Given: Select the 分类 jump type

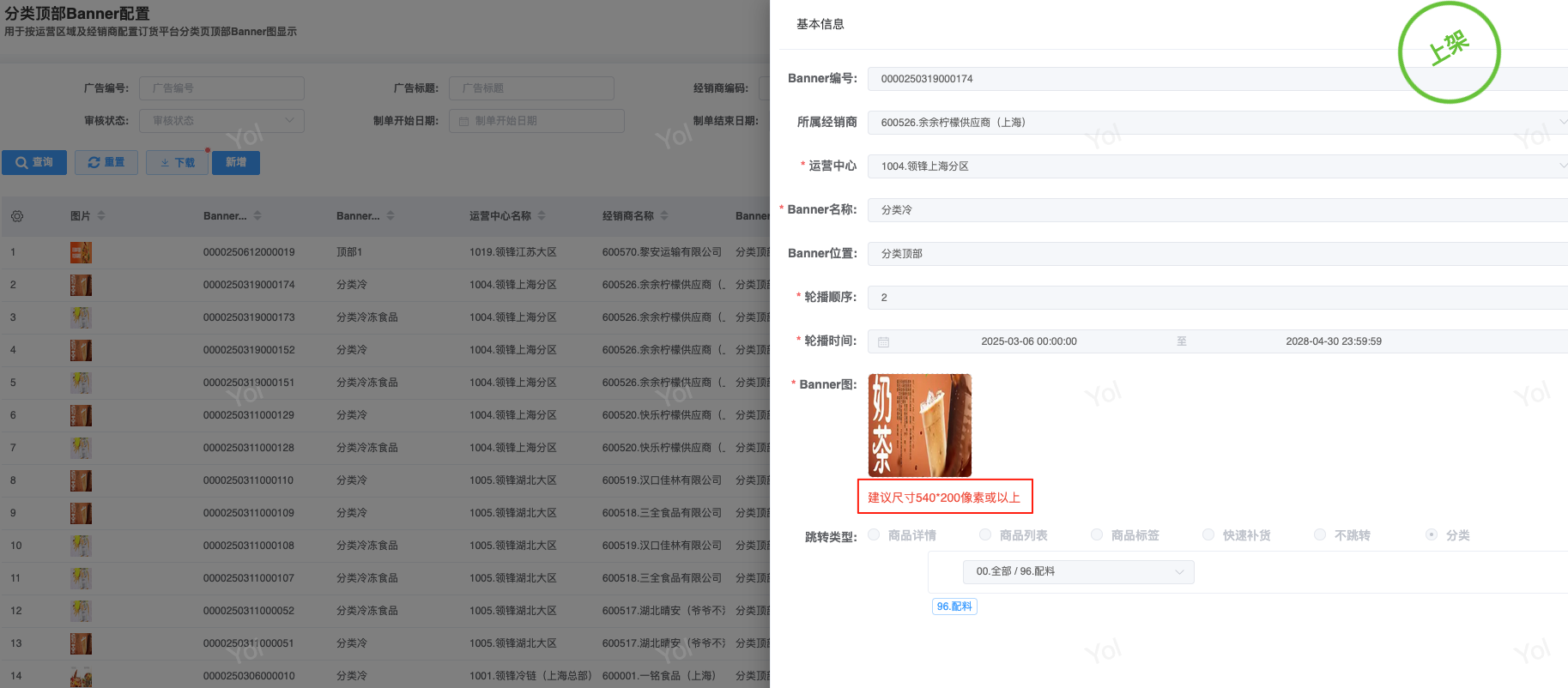Looking at the screenshot, I should [x=1432, y=534].
